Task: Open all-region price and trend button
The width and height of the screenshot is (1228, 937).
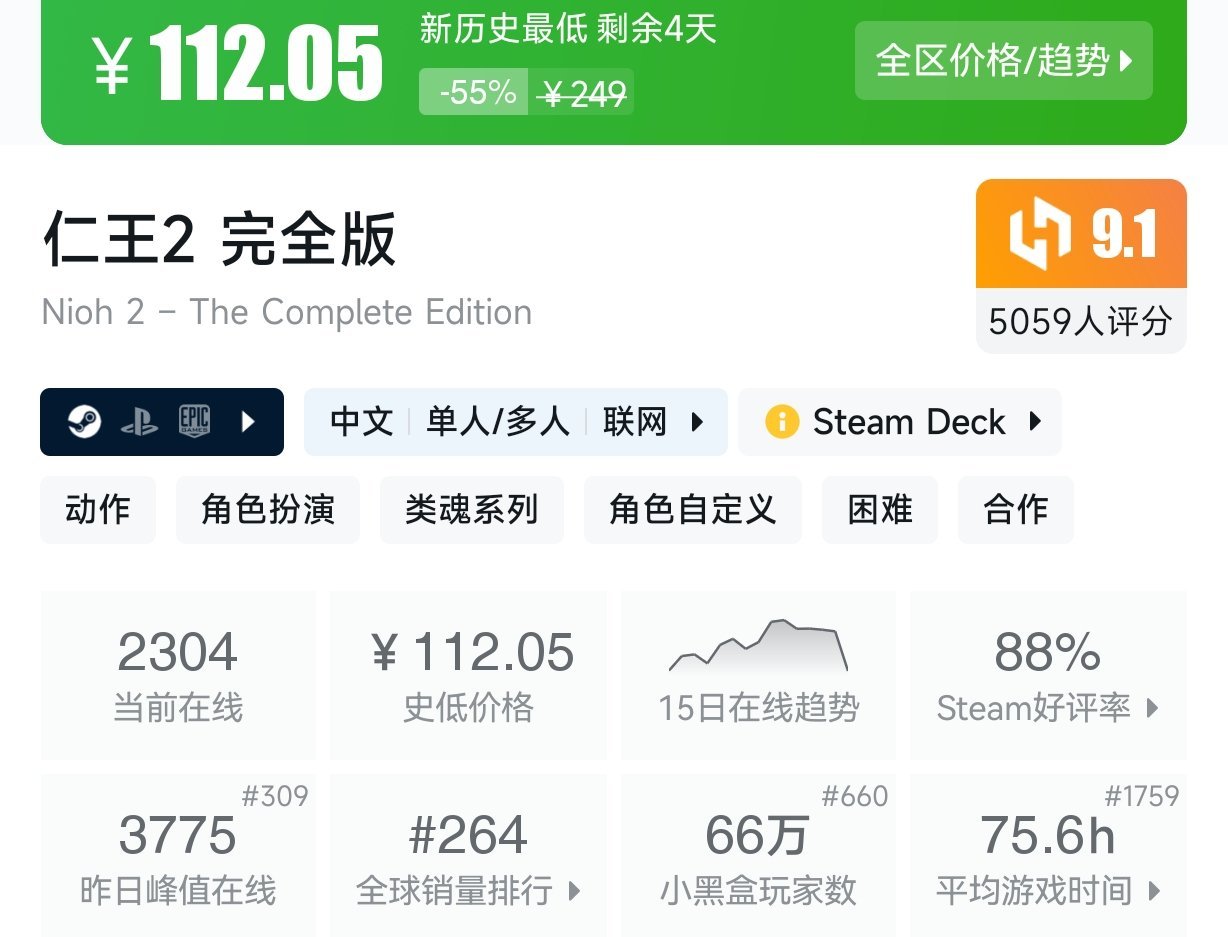Action: [1003, 61]
